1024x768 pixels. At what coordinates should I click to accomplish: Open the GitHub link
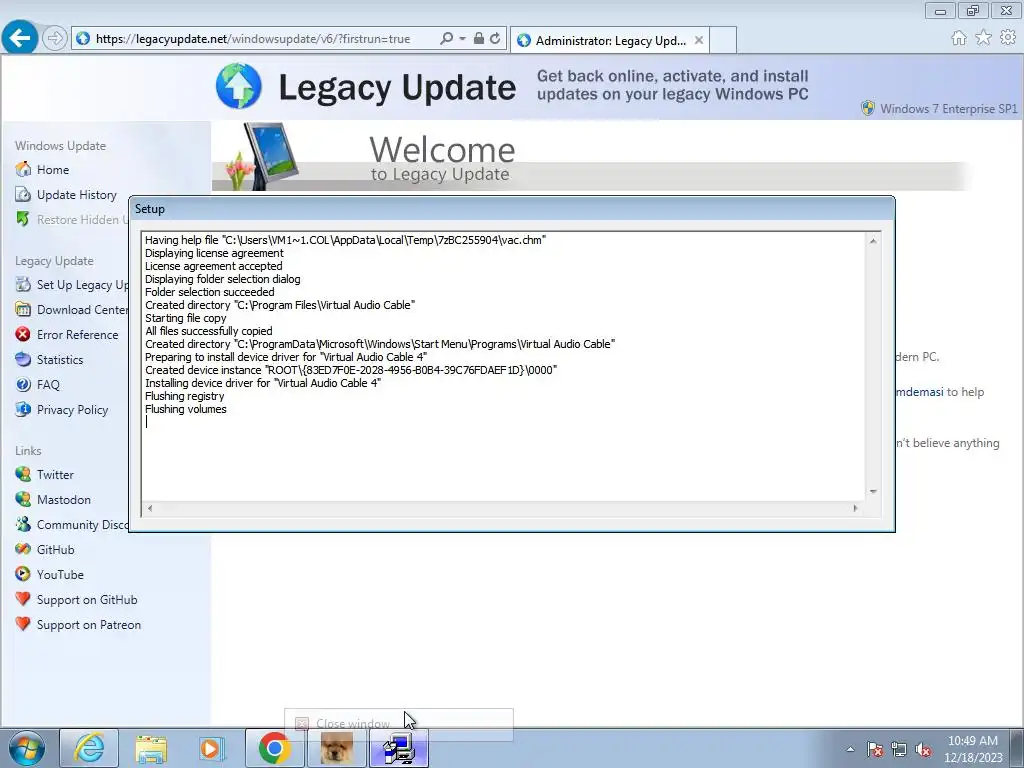56,550
